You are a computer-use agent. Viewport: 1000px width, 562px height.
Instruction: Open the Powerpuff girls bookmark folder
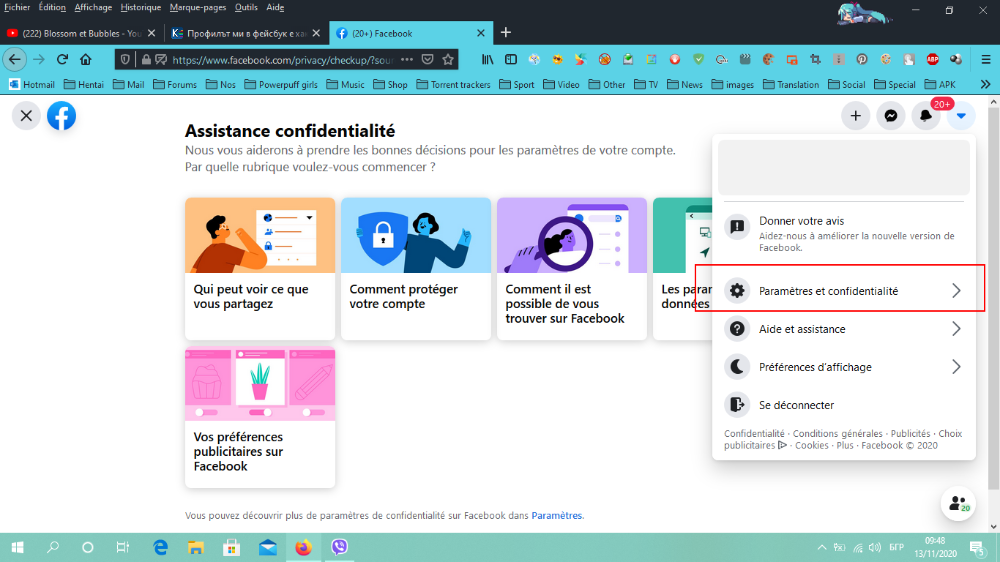(x=281, y=84)
